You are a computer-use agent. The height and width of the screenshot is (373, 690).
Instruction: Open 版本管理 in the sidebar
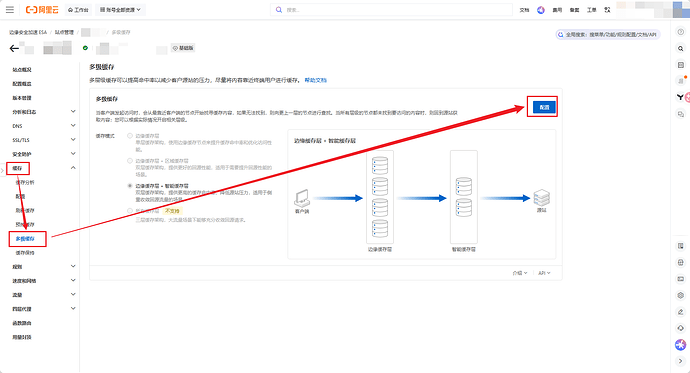22,98
